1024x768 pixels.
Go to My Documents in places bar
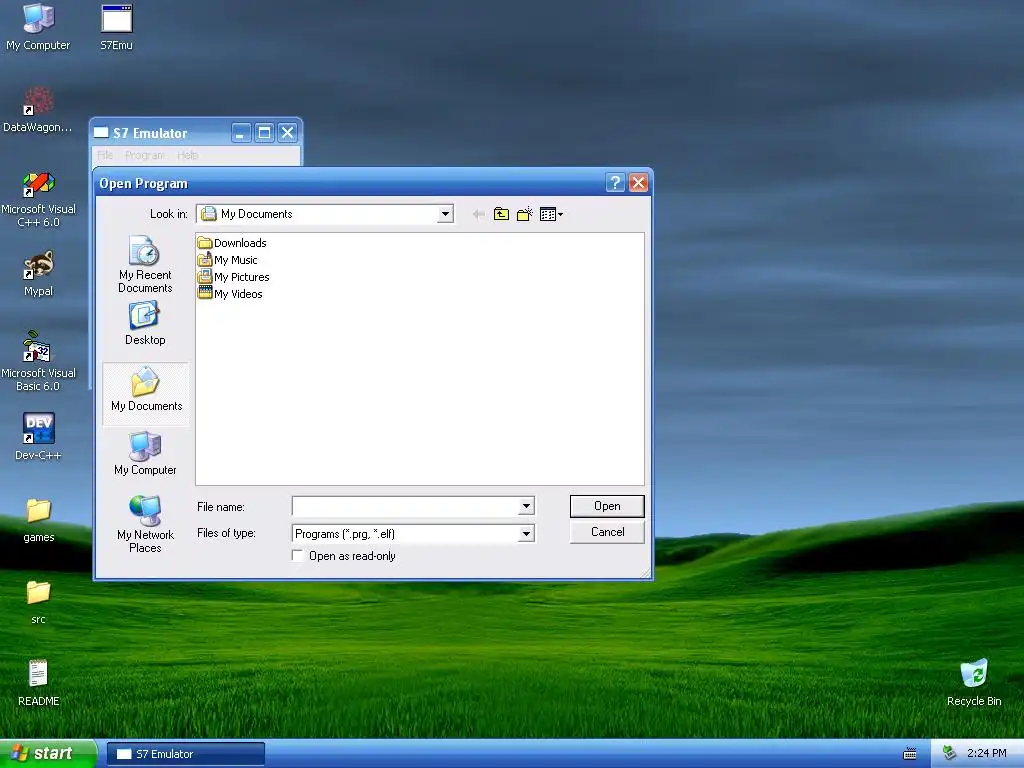[146, 394]
